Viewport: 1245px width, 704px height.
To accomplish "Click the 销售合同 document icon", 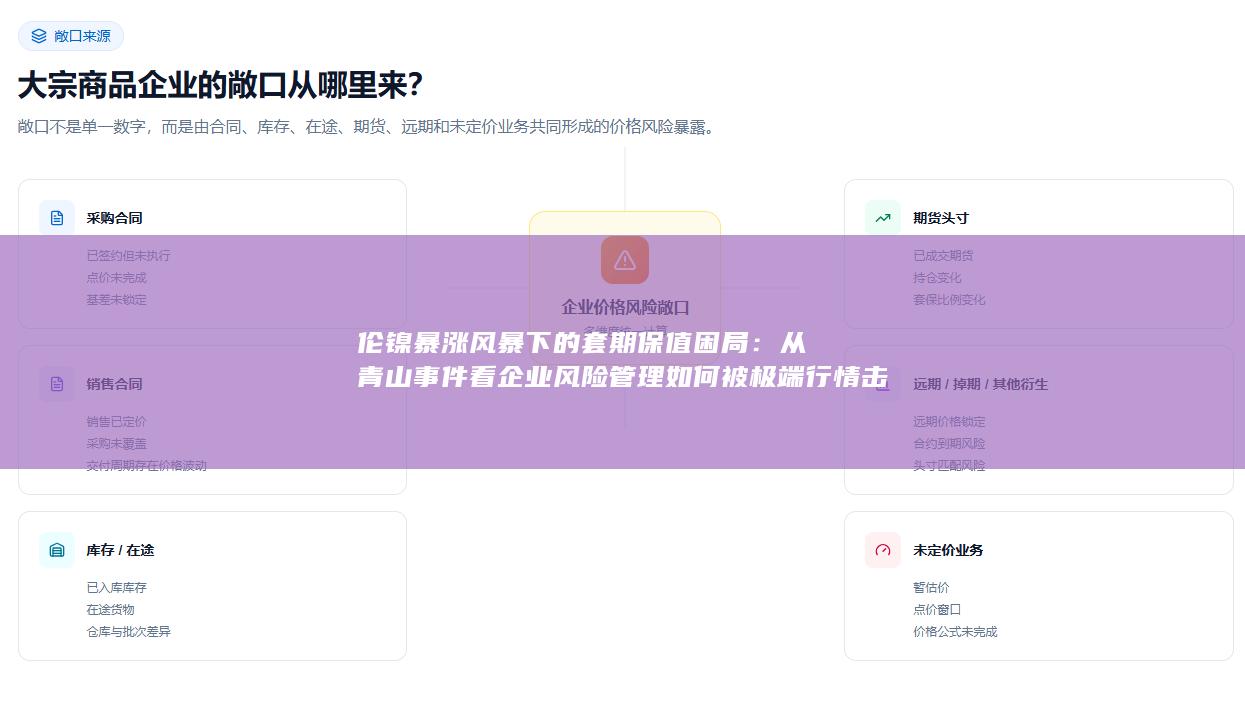I will 57,384.
